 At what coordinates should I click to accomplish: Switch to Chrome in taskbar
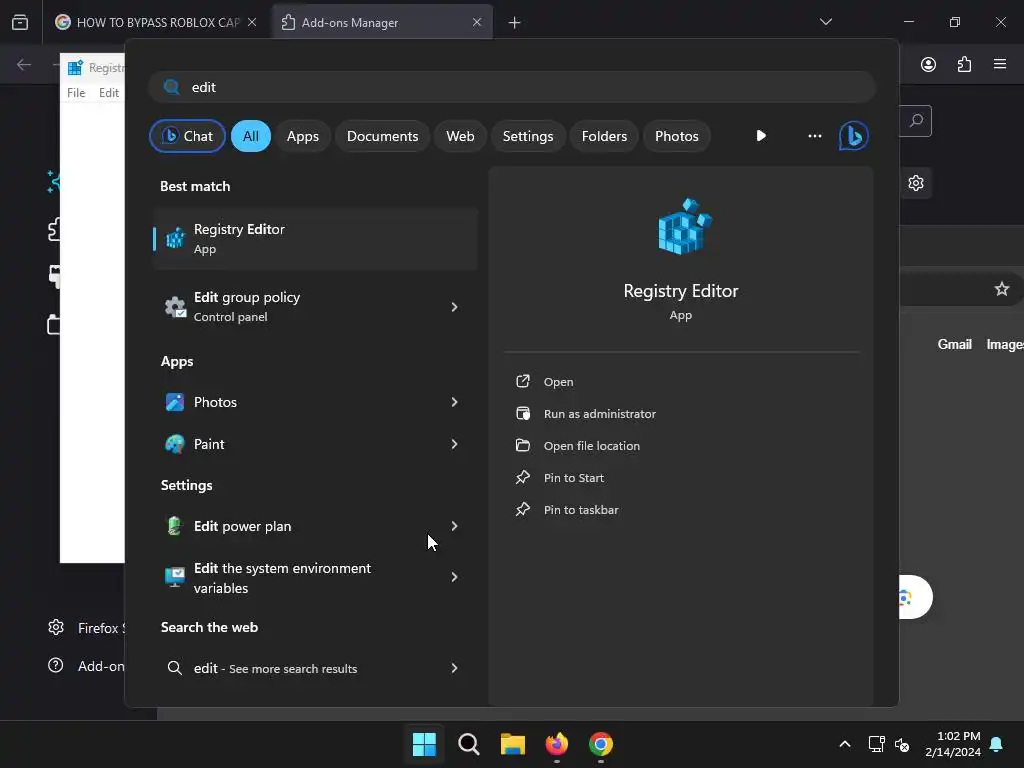pos(601,744)
